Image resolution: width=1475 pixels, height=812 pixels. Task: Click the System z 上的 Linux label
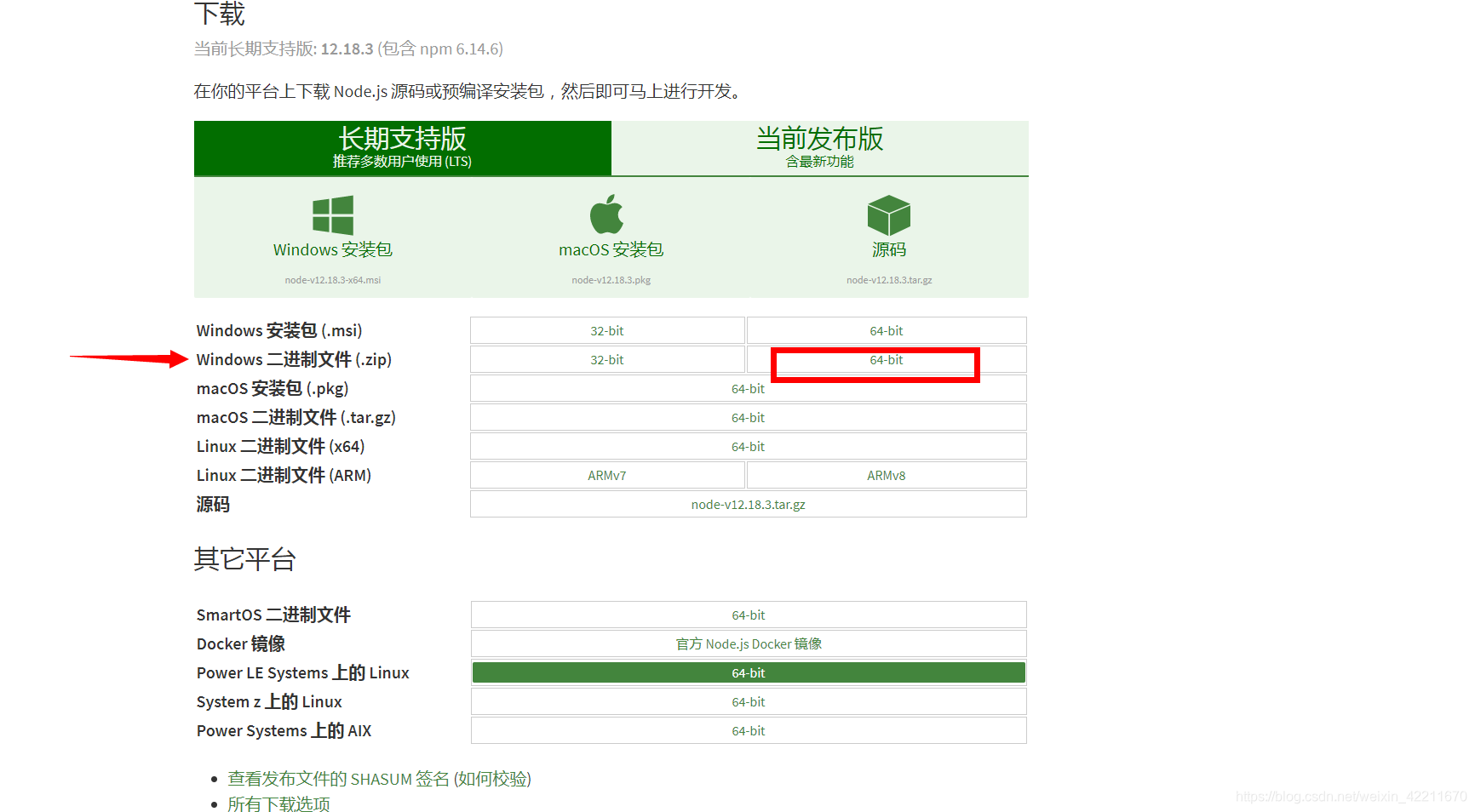pyautogui.click(x=269, y=701)
